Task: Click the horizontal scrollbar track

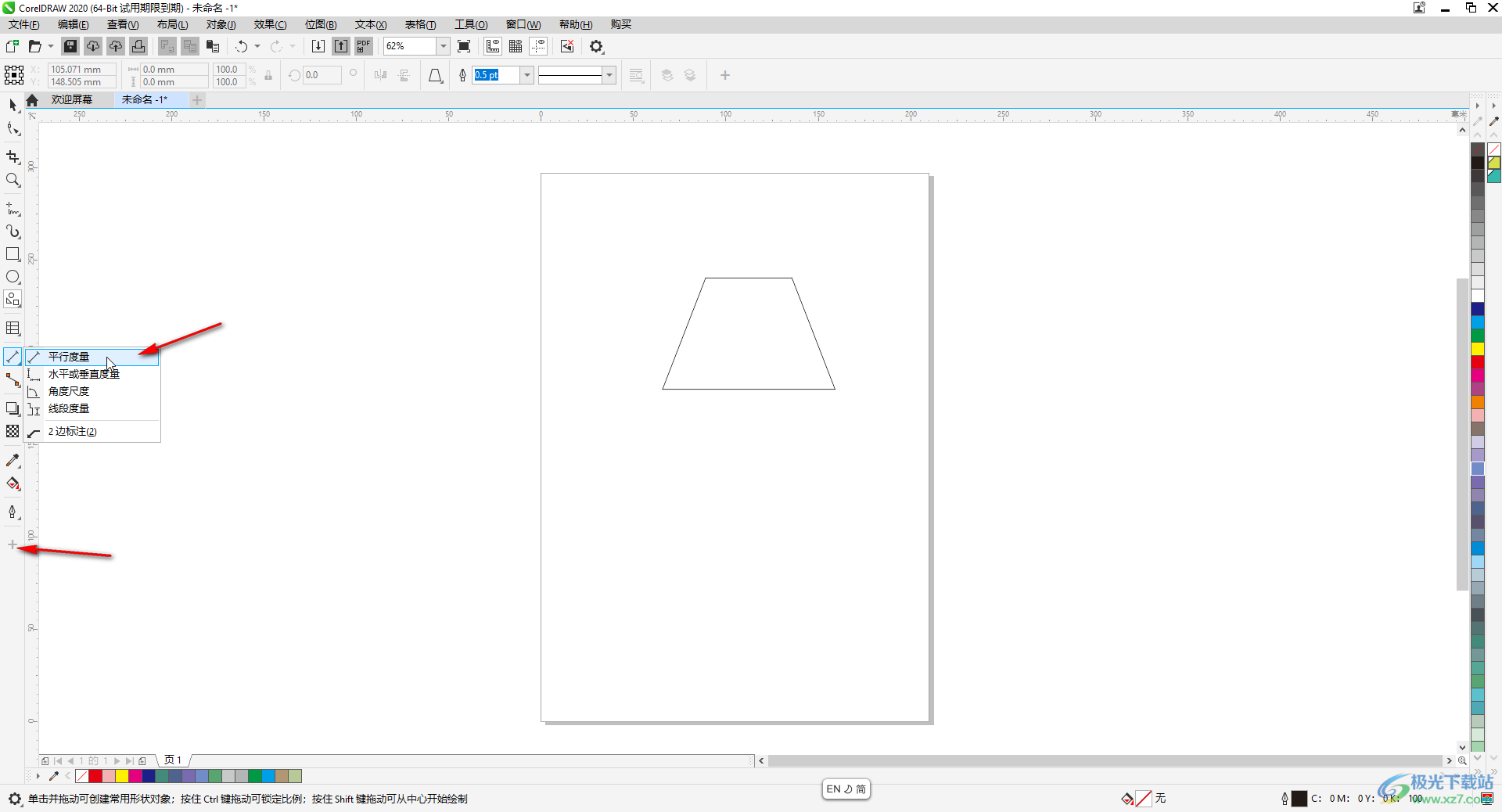Action: 1105,760
